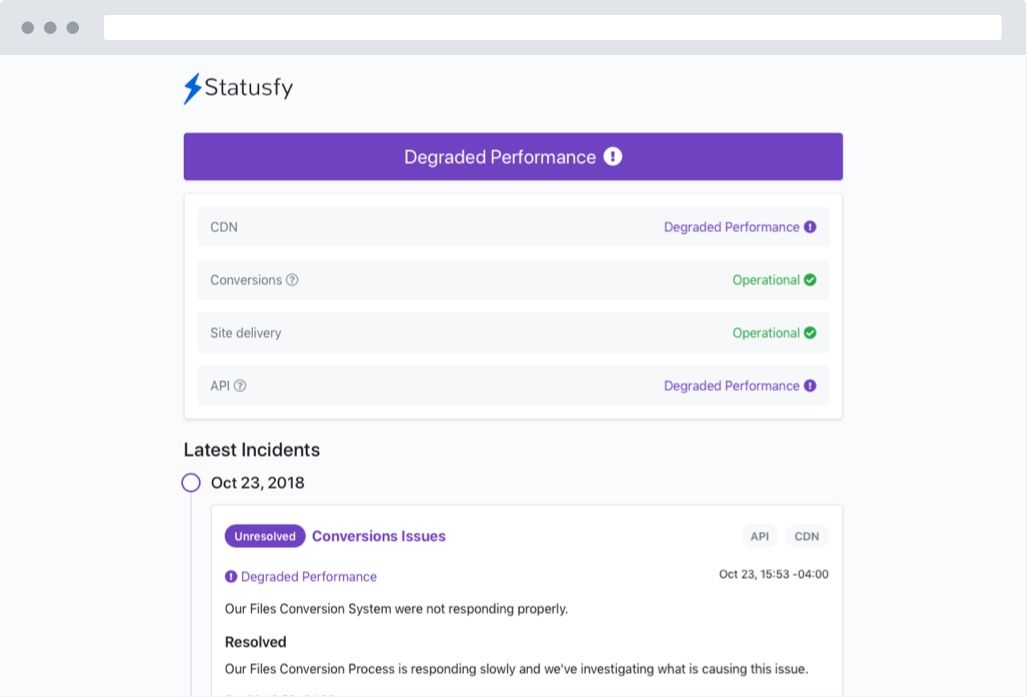Open the help tooltip icon next to API
This screenshot has width=1027, height=697.
click(x=240, y=386)
